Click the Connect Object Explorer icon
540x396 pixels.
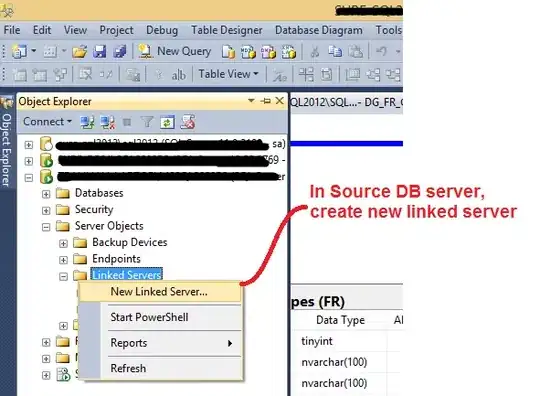pos(87,122)
